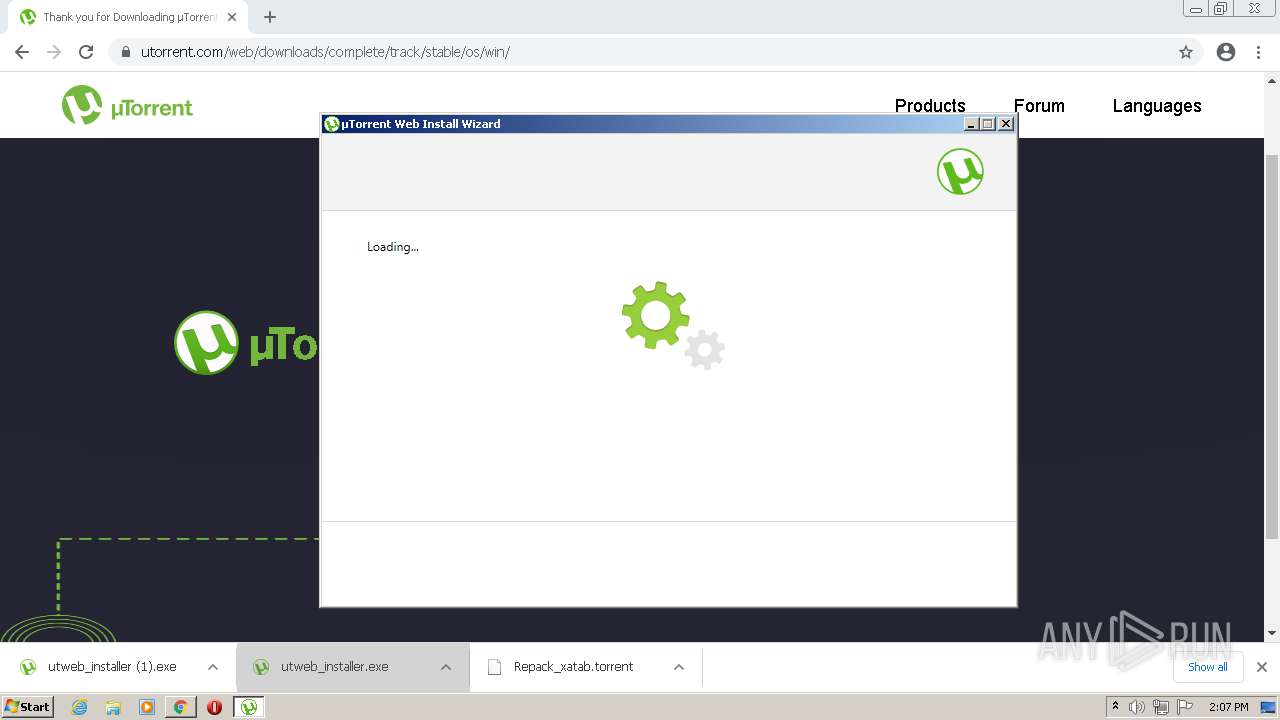Open the red Opera taskbar icon
1280x720 pixels.
[x=214, y=707]
